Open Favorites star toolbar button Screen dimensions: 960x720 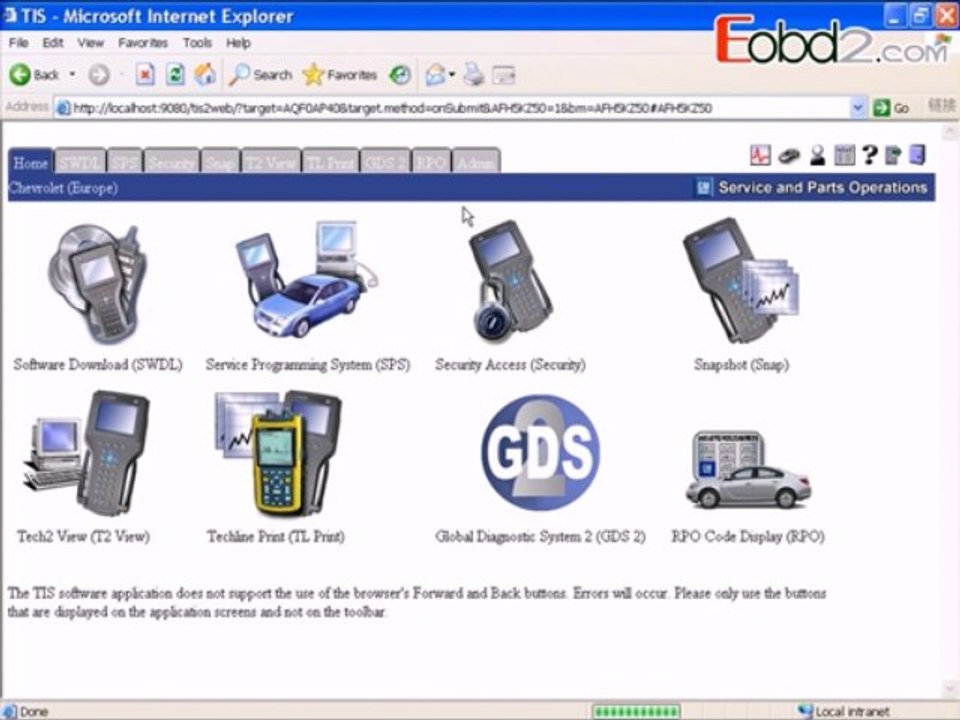[340, 75]
